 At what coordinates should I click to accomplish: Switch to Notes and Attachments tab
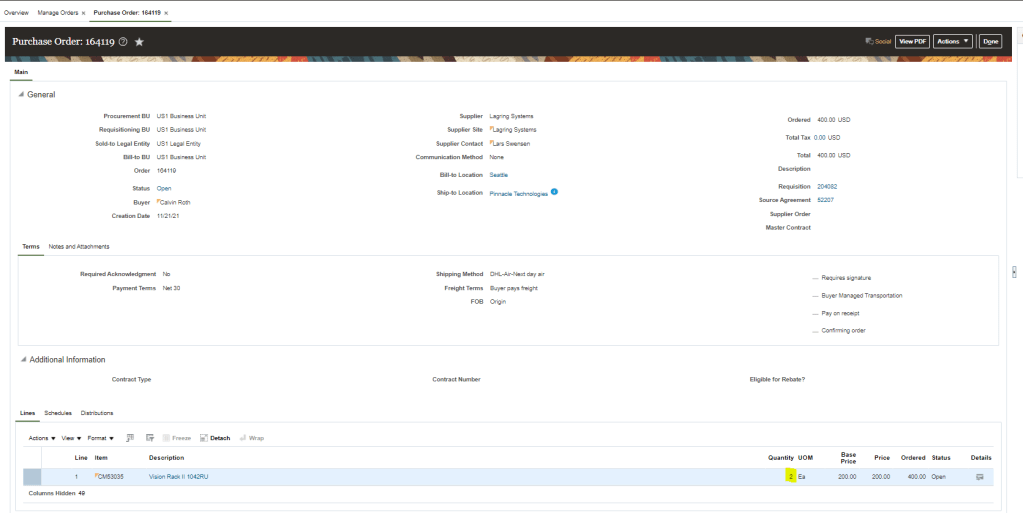tap(79, 246)
